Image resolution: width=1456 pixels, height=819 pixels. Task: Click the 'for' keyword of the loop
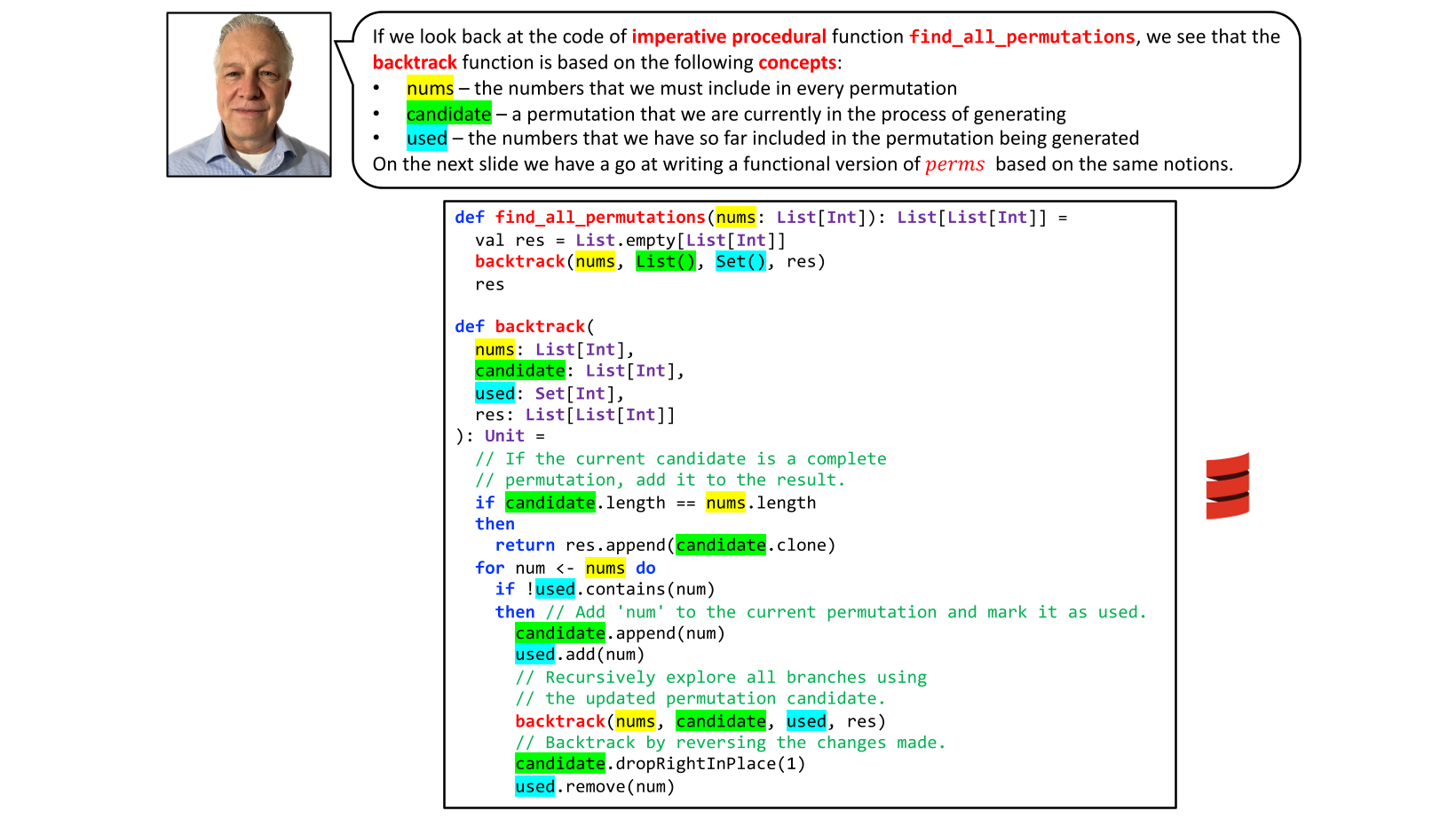point(489,568)
